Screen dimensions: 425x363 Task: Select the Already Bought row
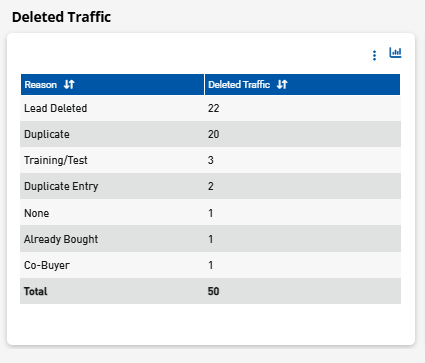[x=210, y=239]
